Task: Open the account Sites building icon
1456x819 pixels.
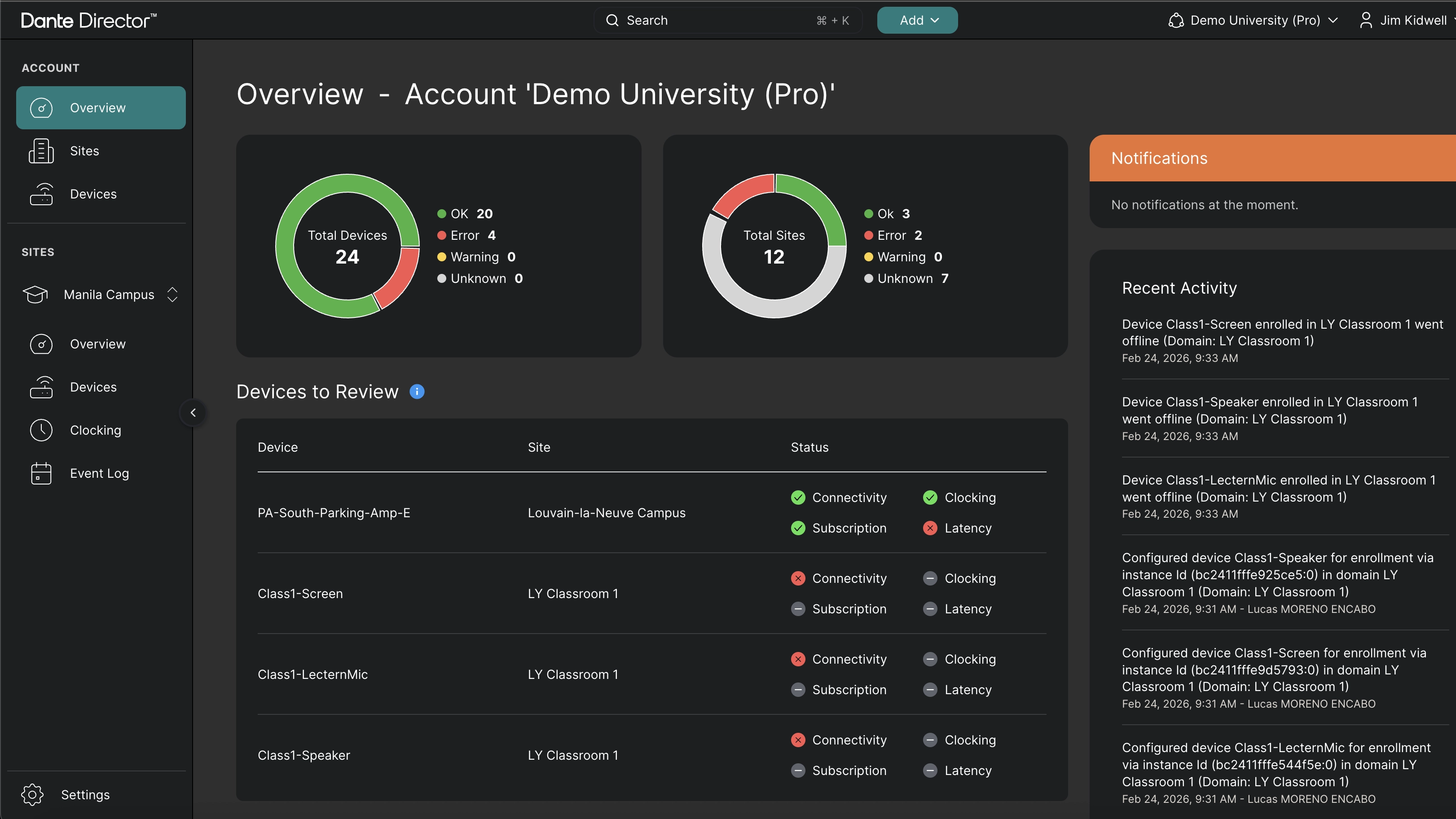Action: 41,151
